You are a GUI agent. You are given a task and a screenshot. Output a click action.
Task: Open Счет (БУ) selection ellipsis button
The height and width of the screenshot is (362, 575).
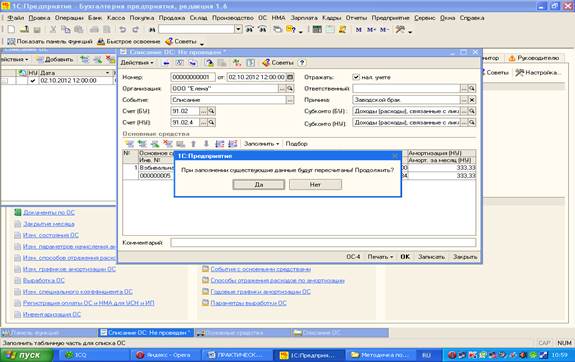click(204, 111)
